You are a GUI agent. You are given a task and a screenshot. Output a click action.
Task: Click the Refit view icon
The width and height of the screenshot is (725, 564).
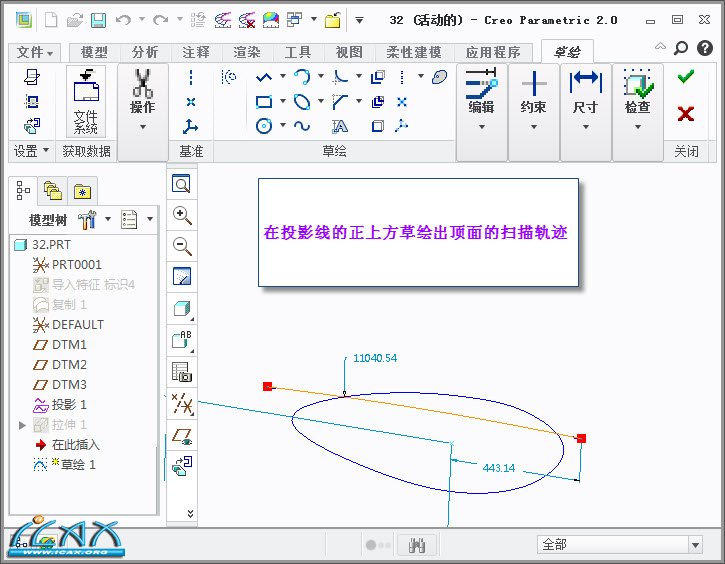tap(182, 184)
